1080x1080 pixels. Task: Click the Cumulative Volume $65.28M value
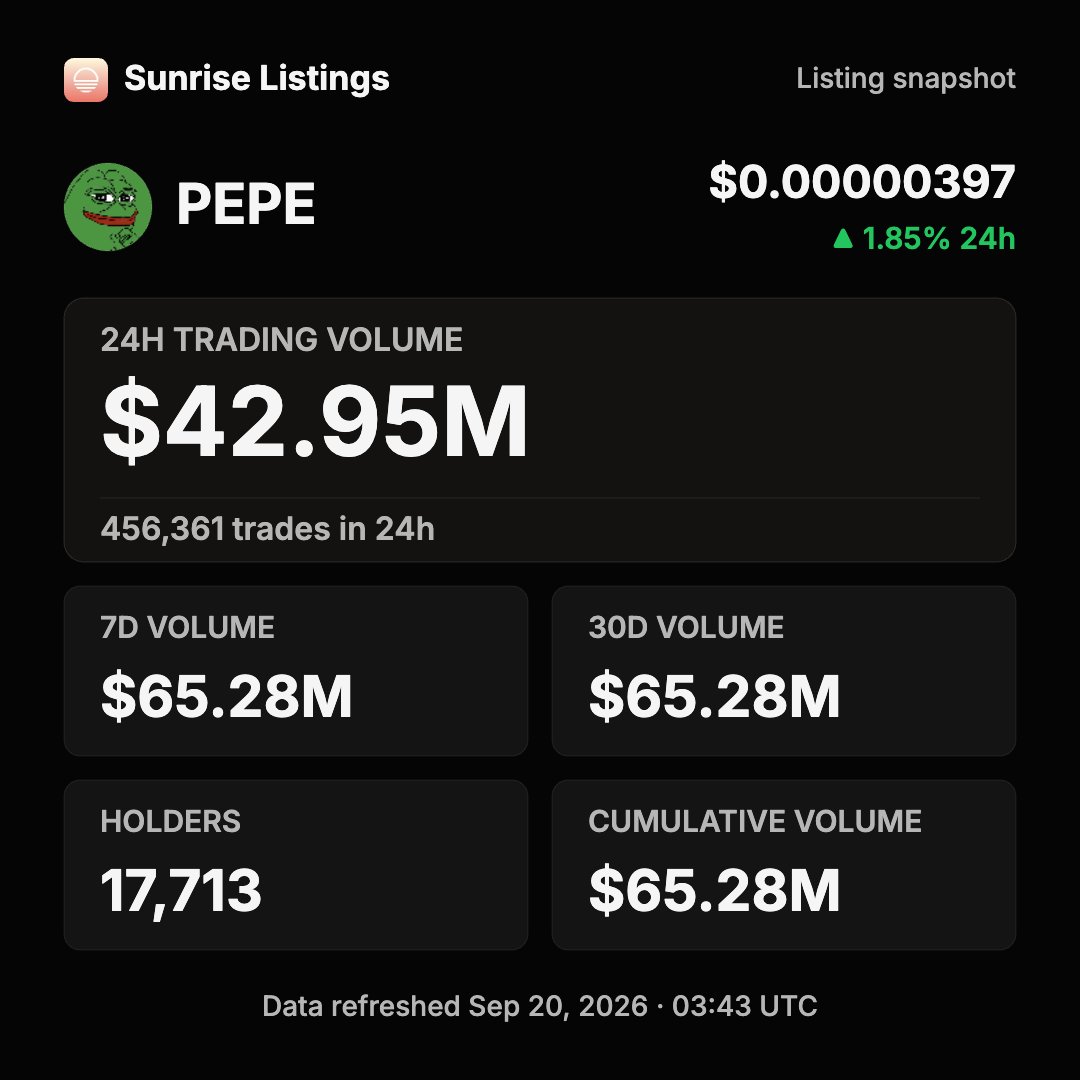[714, 890]
